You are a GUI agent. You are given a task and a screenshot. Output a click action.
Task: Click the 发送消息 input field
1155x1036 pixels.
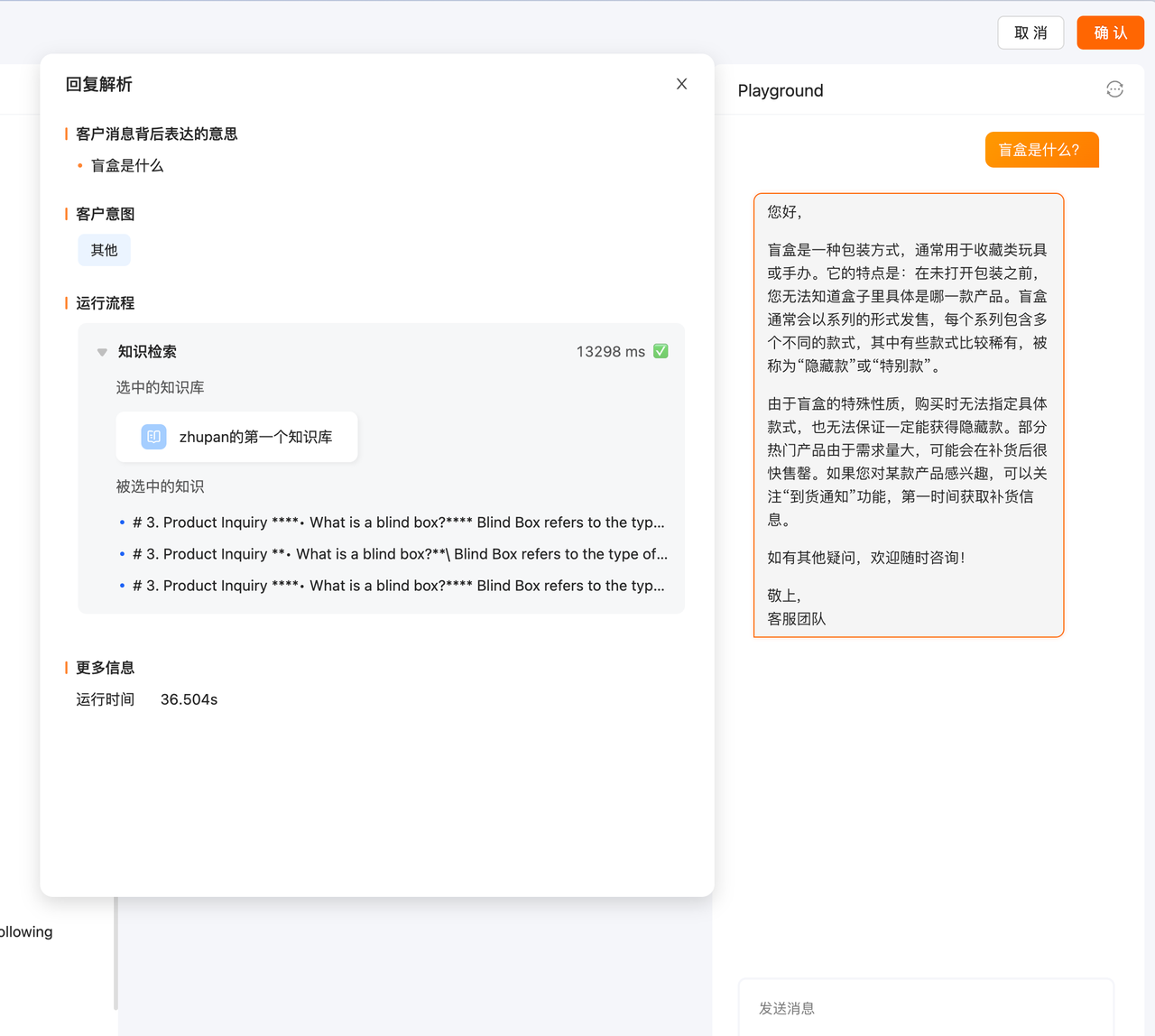click(926, 1008)
